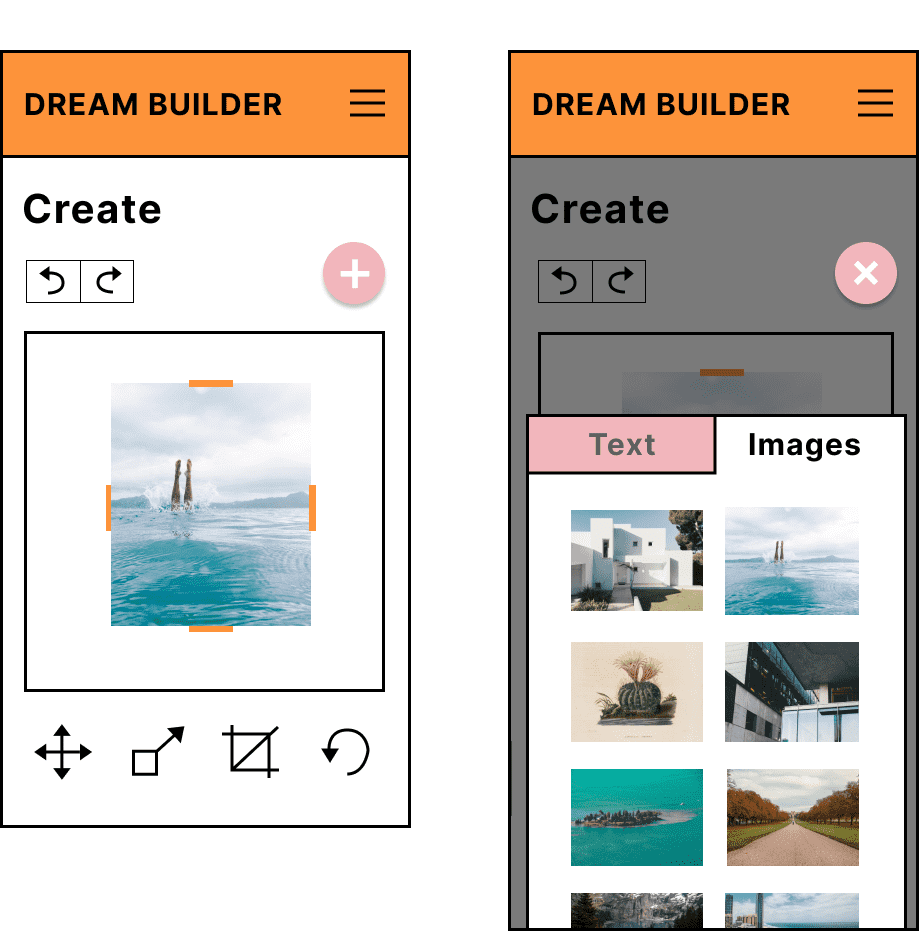The height and width of the screenshot is (932, 919).
Task: Select the Crop tool
Action: click(250, 752)
